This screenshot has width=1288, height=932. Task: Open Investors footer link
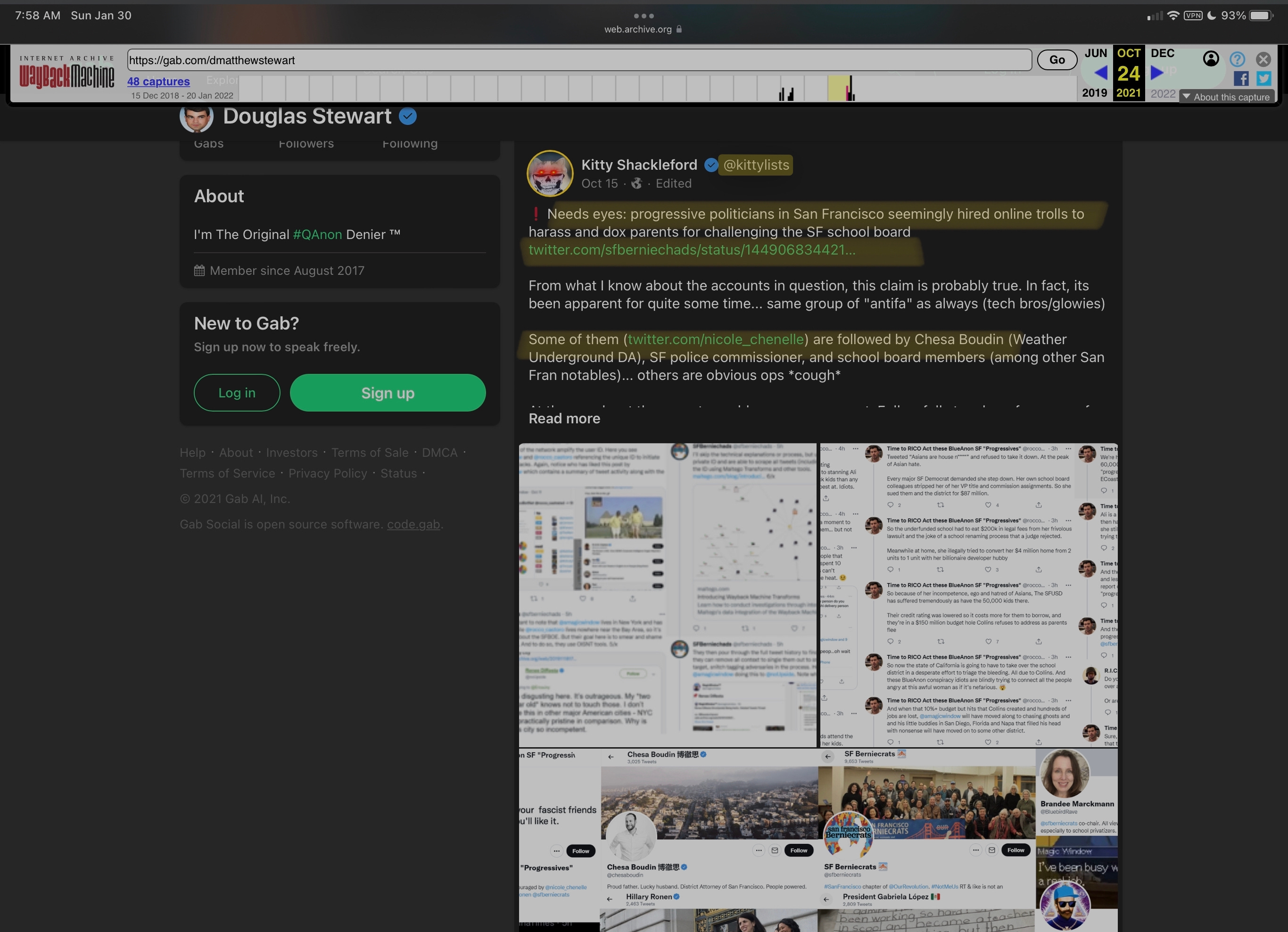point(292,453)
